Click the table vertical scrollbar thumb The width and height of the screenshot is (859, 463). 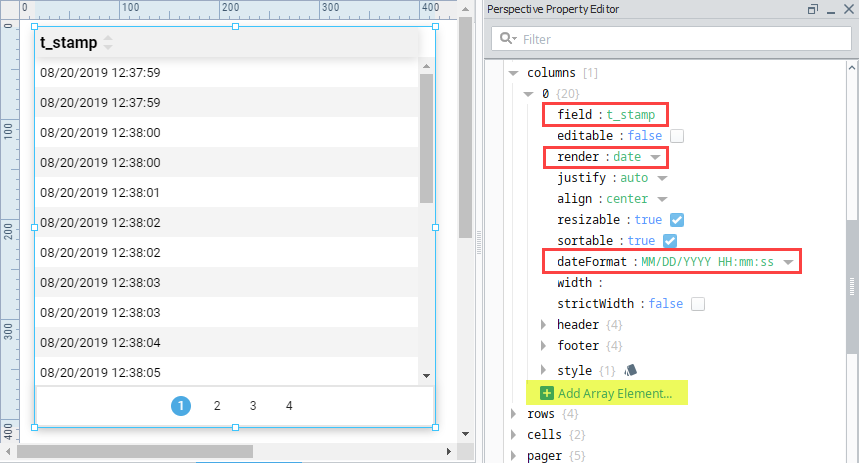point(427,138)
